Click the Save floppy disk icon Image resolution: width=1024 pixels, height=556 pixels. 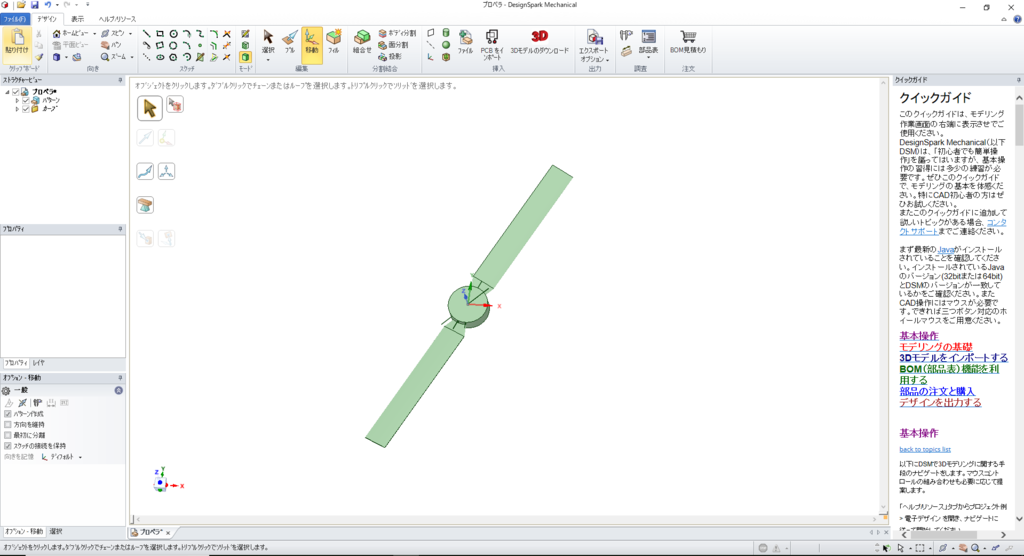[35, 5]
